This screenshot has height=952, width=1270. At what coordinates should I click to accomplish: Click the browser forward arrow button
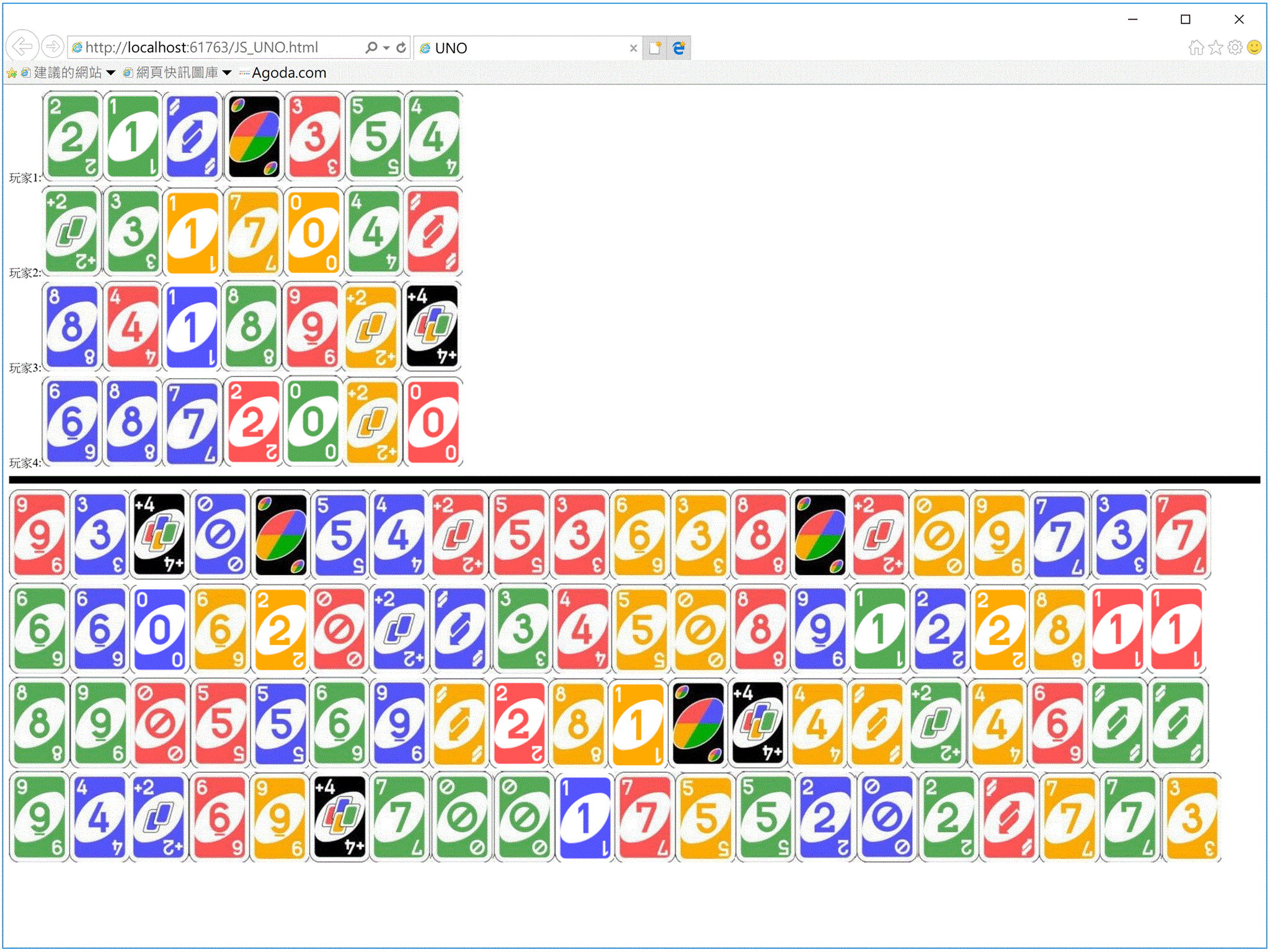53,47
